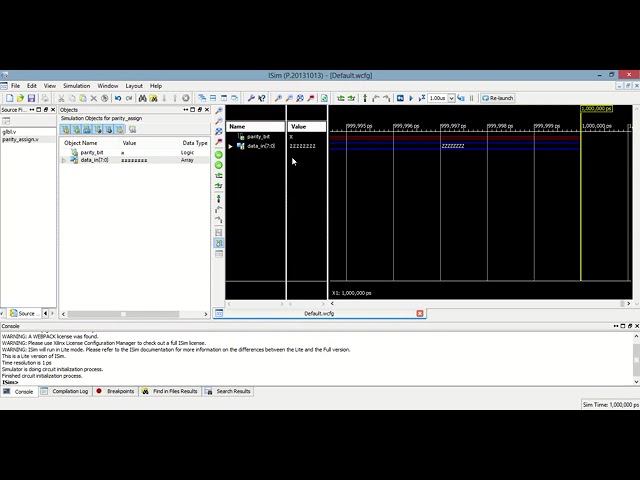
Task: Click the Find in Files binoculars icon
Action: click(x=153, y=98)
